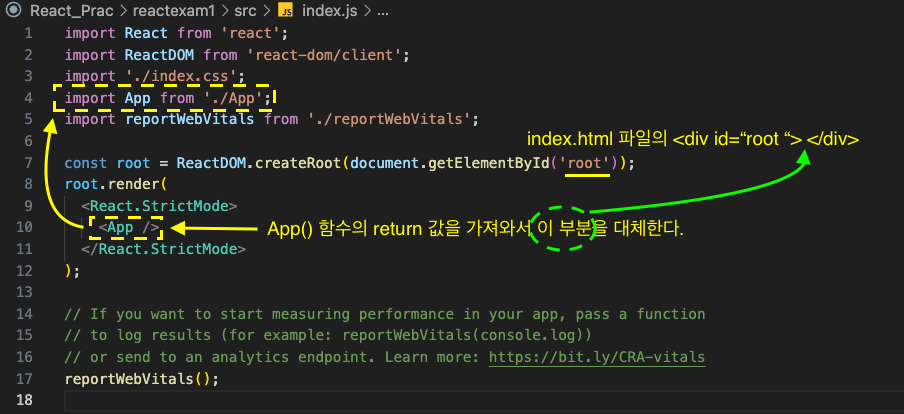Click line number 1 in the gutter

(x=28, y=33)
